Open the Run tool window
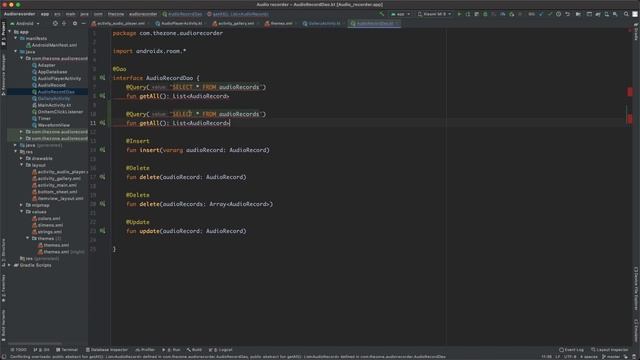 tap(171, 350)
